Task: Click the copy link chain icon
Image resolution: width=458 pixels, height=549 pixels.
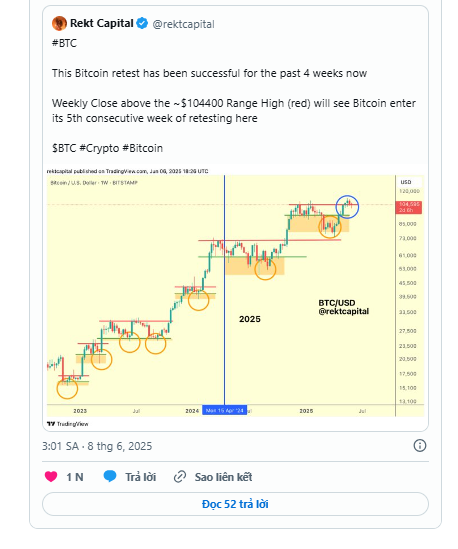Action: (x=180, y=477)
